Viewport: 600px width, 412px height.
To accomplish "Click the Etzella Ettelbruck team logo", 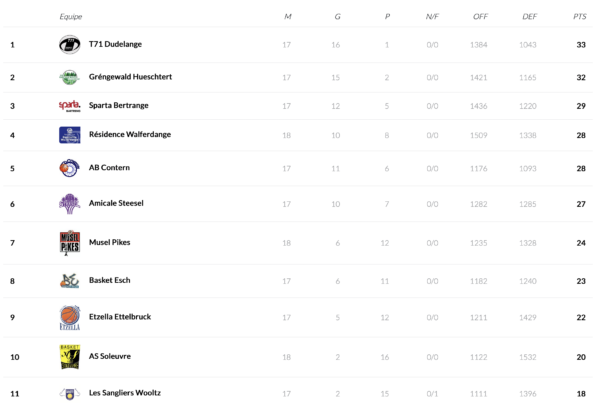I will click(x=69, y=317).
